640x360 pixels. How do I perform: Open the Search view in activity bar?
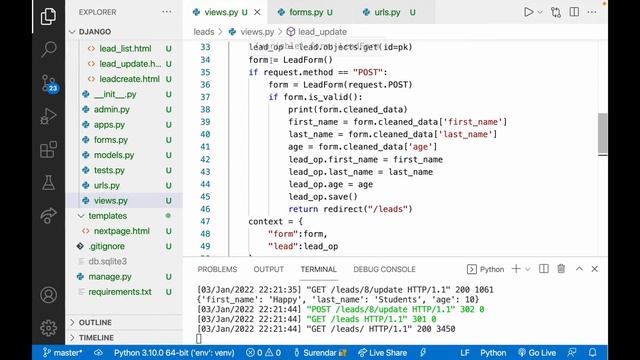click(x=48, y=49)
